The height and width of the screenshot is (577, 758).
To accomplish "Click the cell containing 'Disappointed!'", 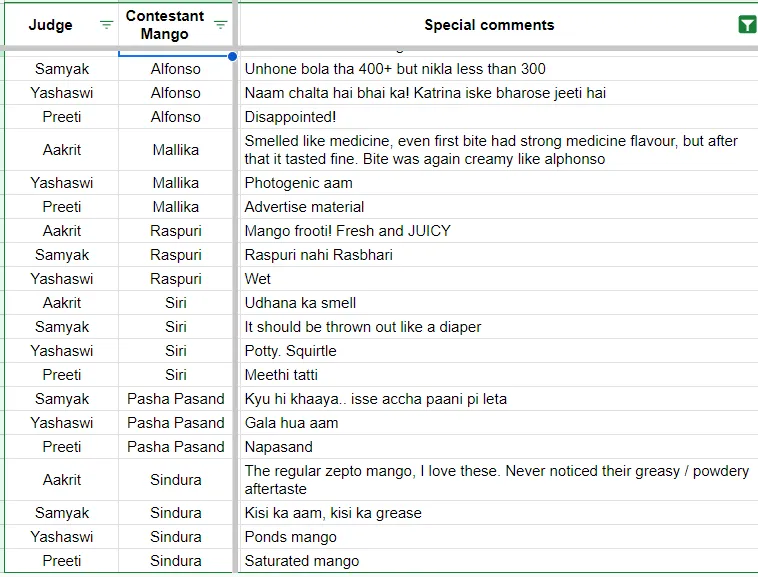I will coord(498,117).
